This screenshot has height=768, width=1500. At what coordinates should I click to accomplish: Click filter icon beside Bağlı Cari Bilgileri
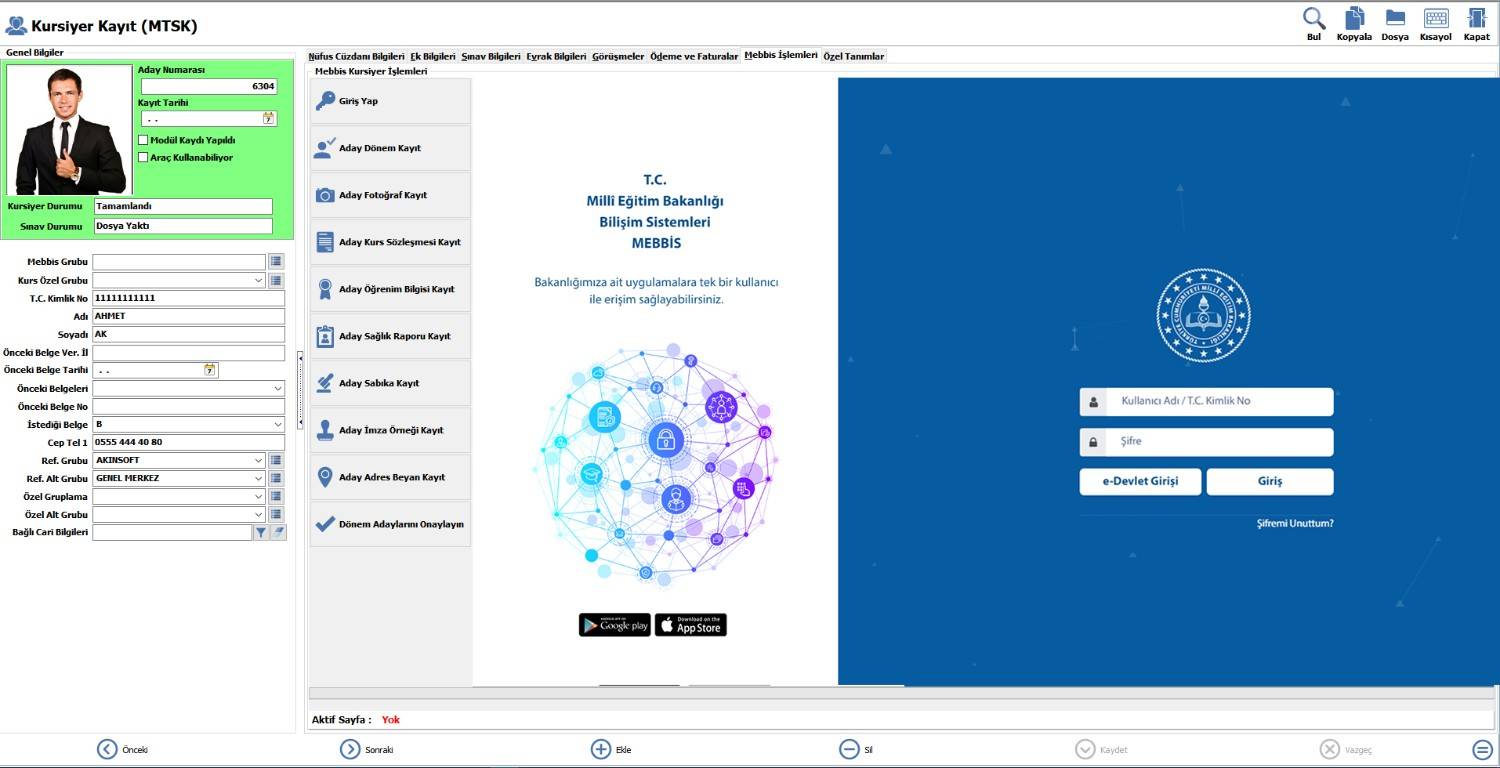tap(261, 533)
